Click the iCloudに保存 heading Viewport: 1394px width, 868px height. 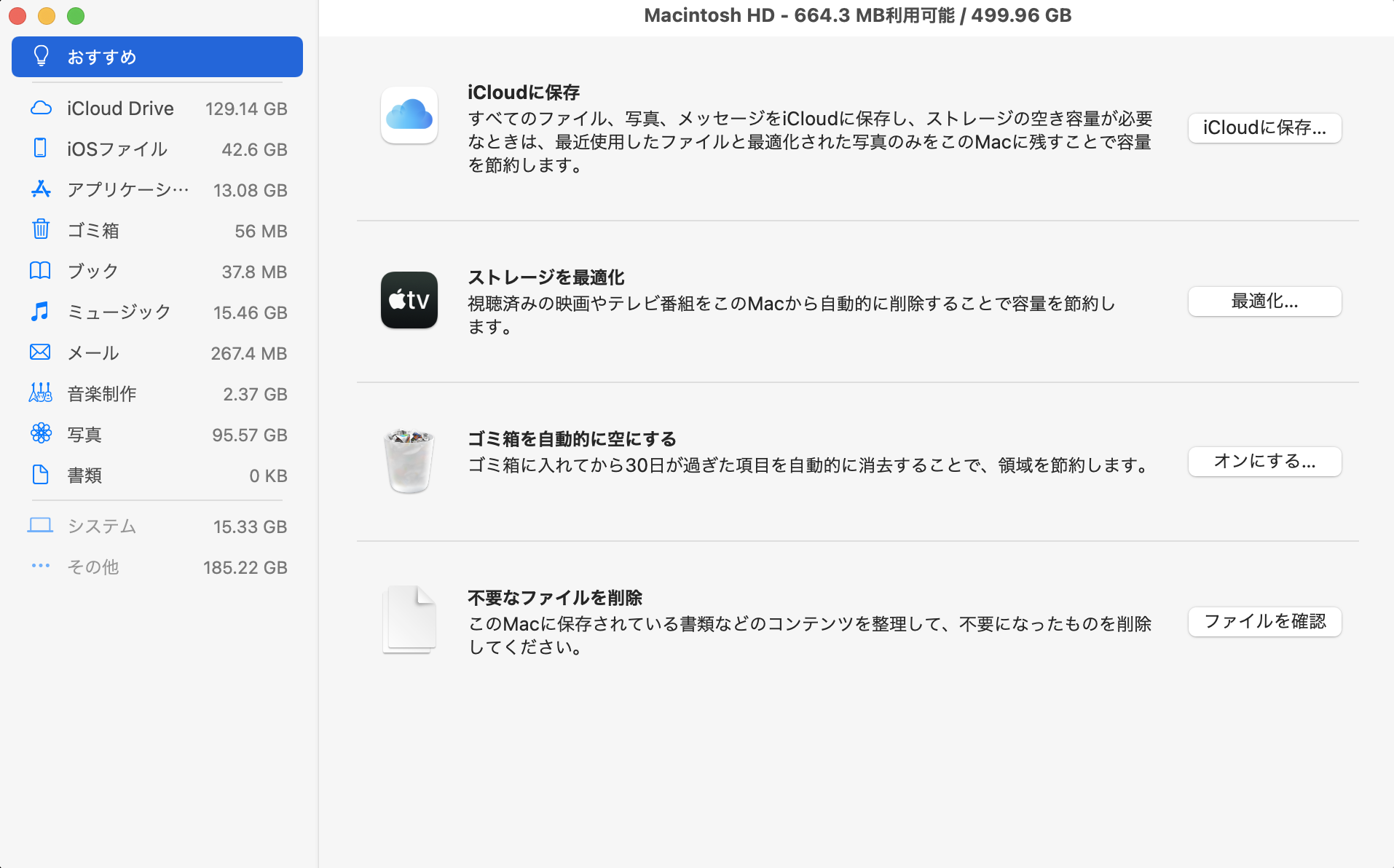[x=524, y=92]
